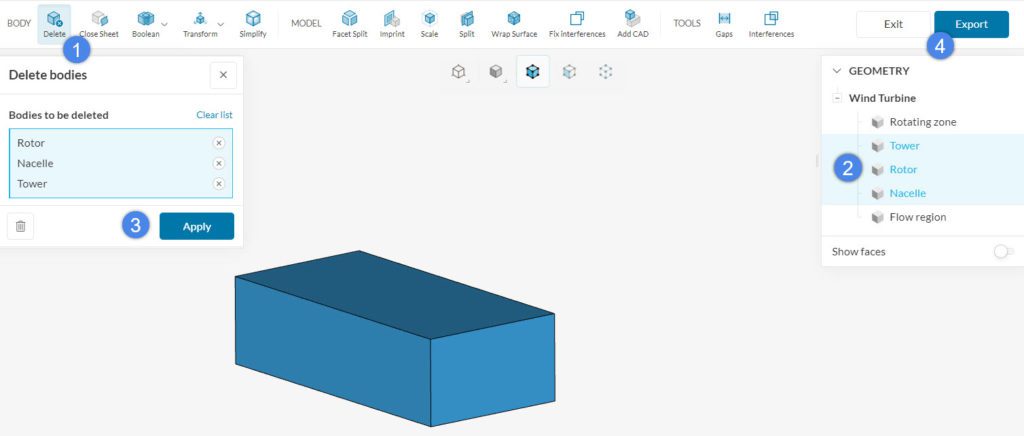Image resolution: width=1024 pixels, height=436 pixels.
Task: Select the Split tool
Action: pos(466,23)
